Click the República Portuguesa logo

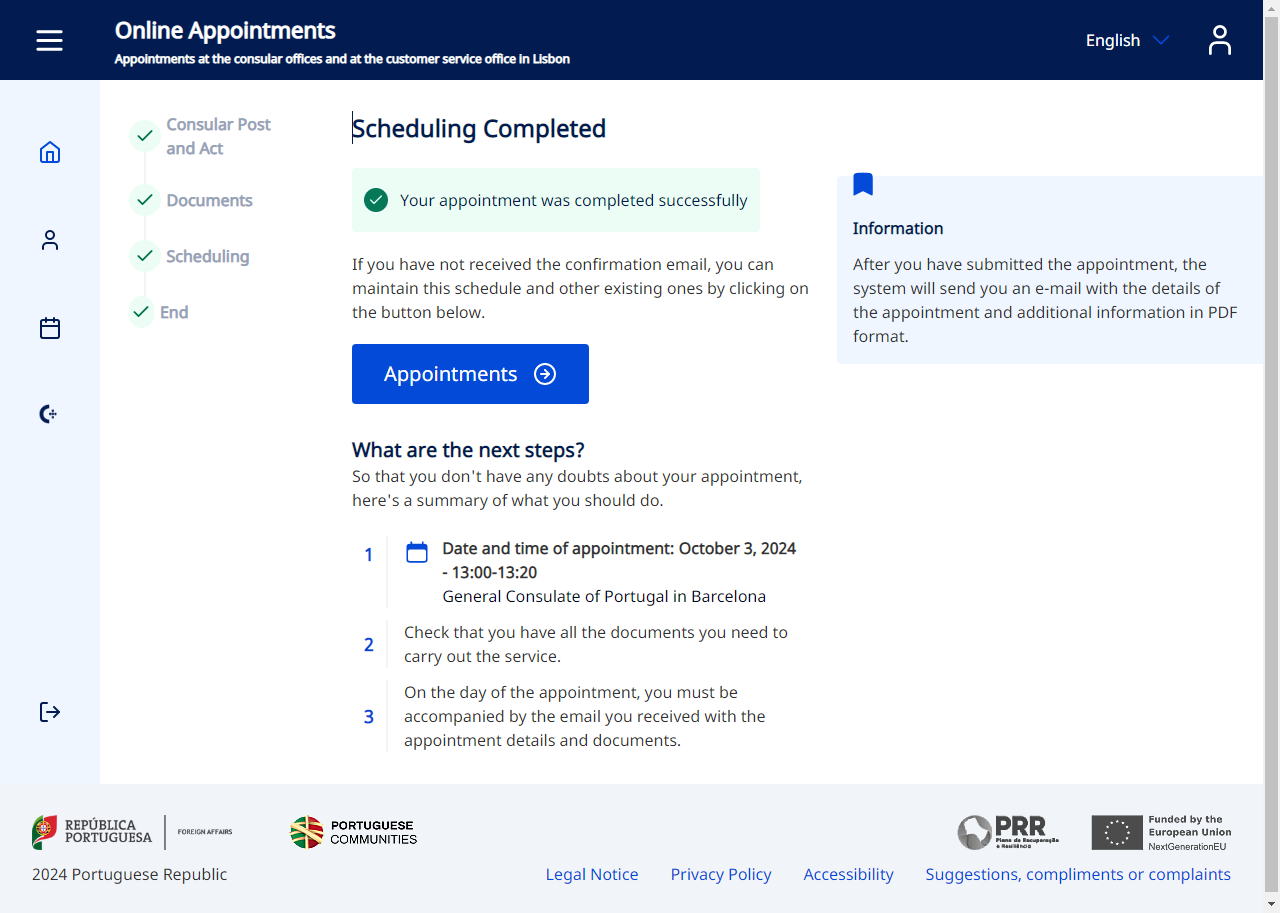[x=93, y=832]
